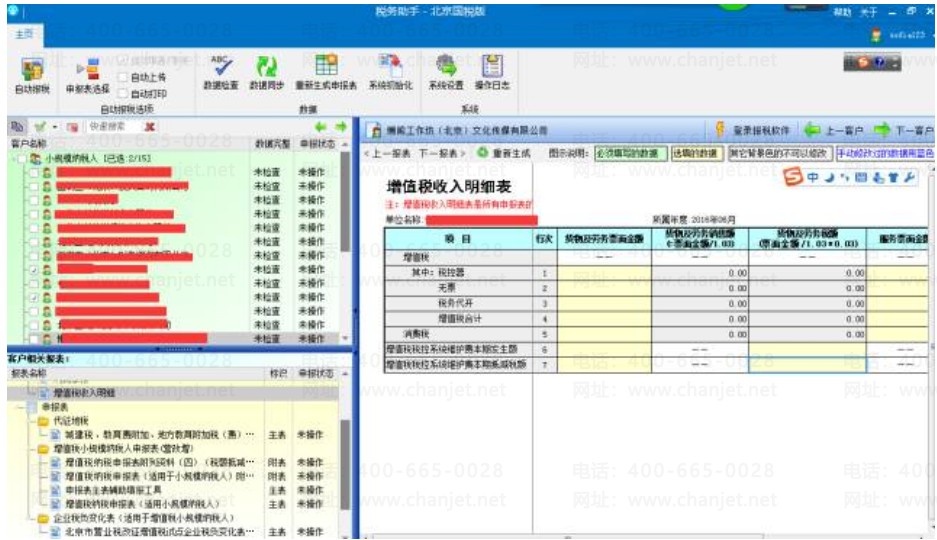Click Sogou moon half-width icon
Image resolution: width=937 pixels, height=540 pixels.
click(829, 177)
